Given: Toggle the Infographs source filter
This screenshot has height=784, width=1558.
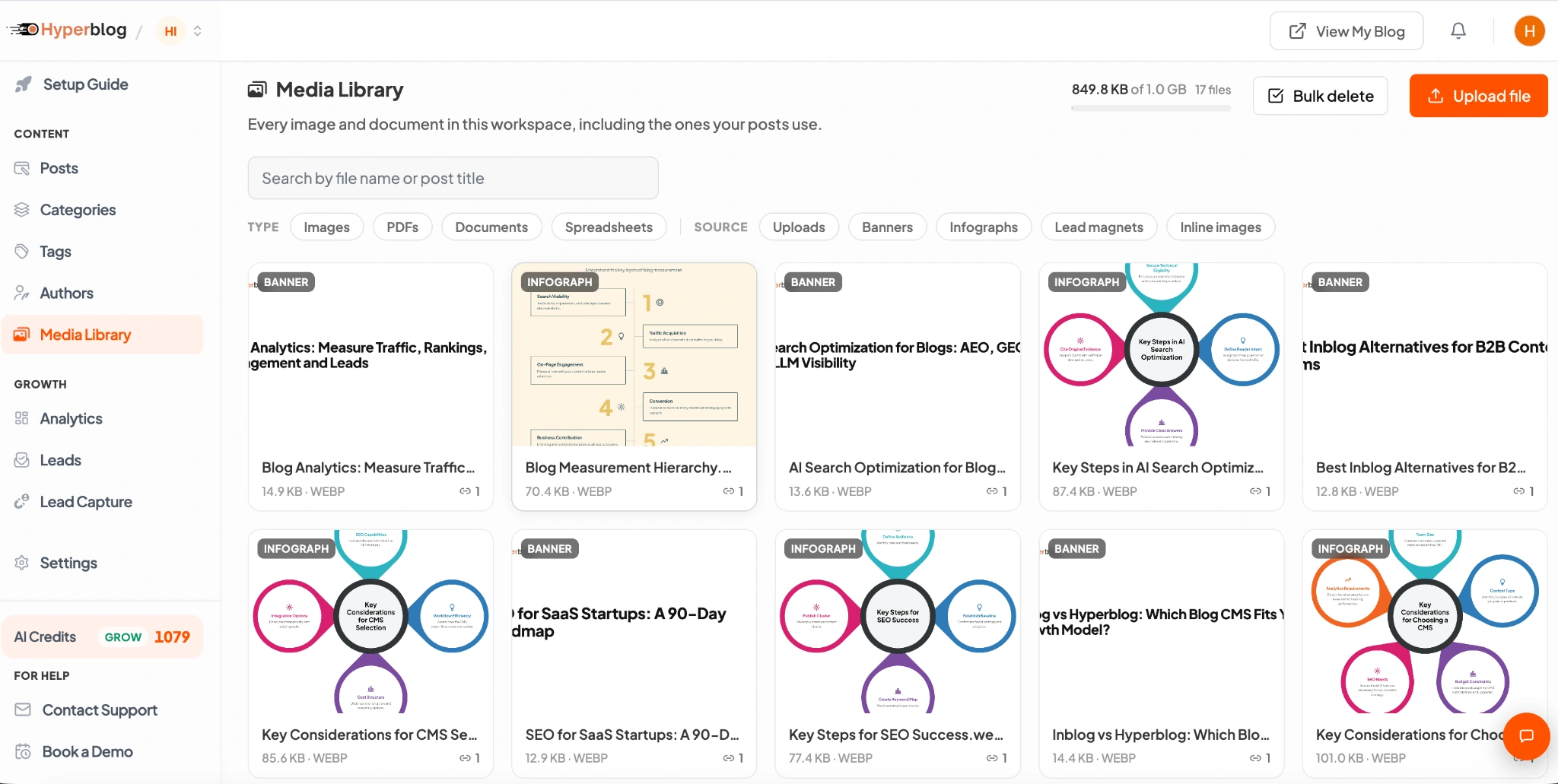Looking at the screenshot, I should pyautogui.click(x=984, y=227).
